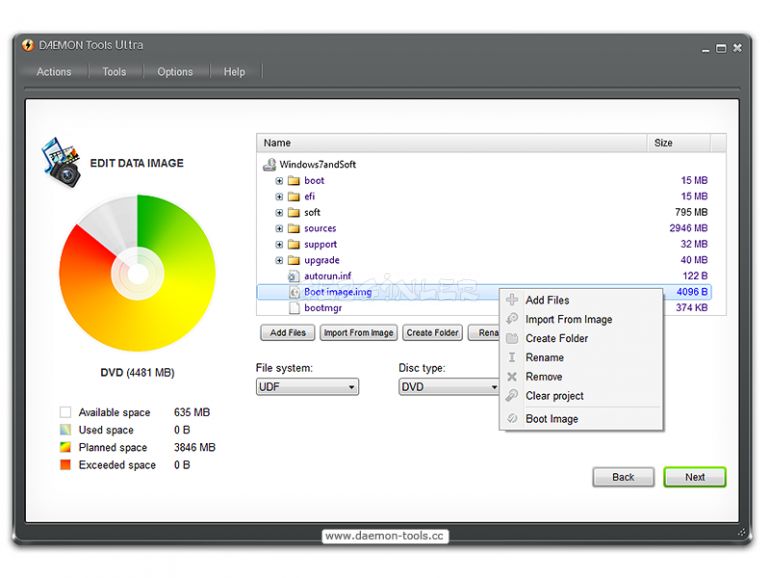The width and height of the screenshot is (770, 578).
Task: Click the icon beside Clear project
Action: click(x=512, y=395)
